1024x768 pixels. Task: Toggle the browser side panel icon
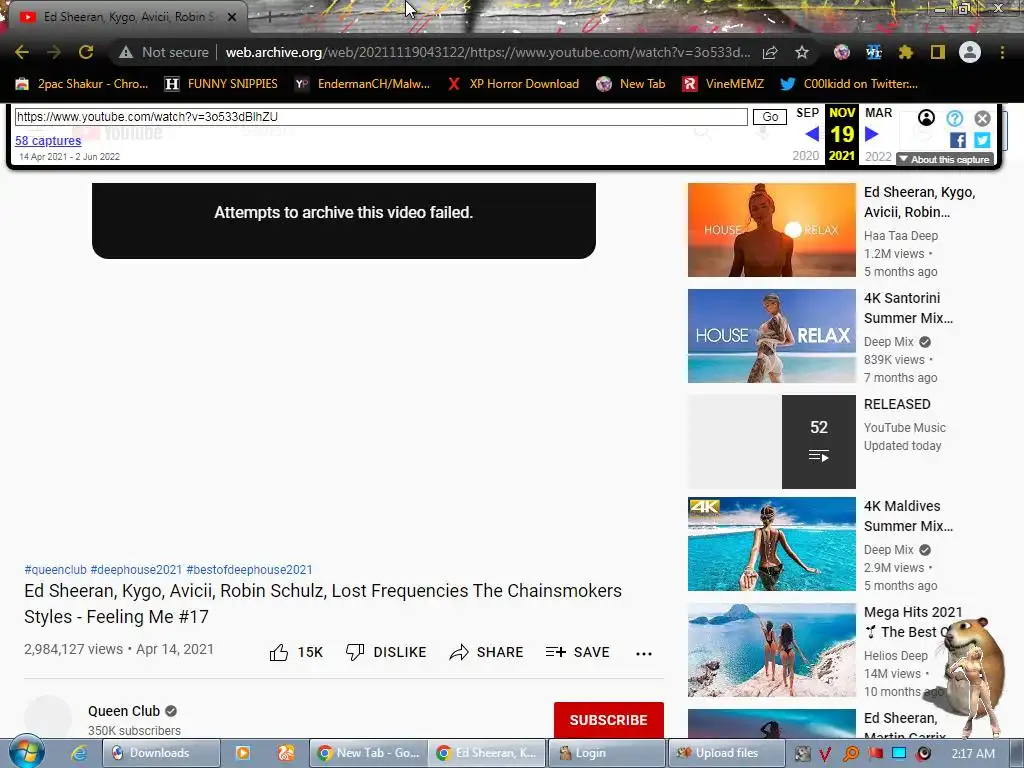pyautogui.click(x=938, y=52)
